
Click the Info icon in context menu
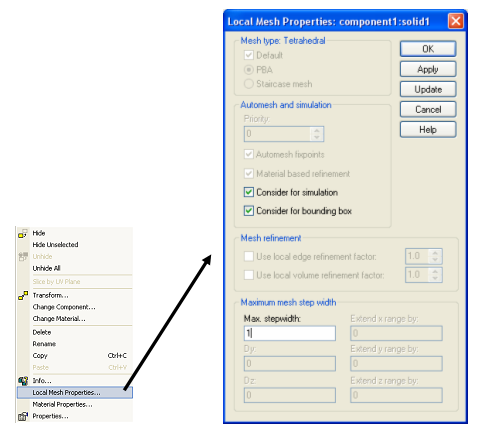pos(23,381)
